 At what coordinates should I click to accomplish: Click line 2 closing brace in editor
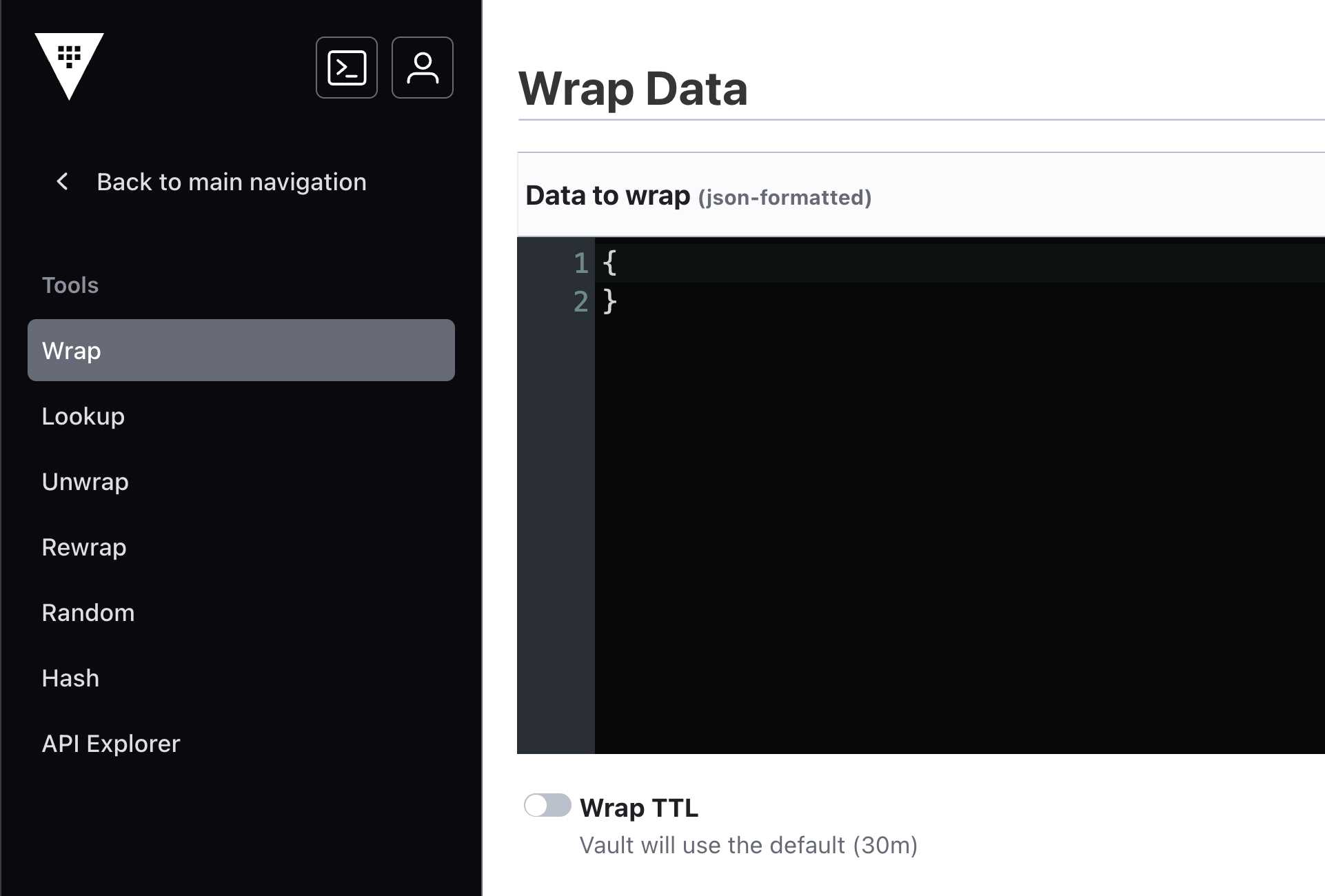point(609,302)
